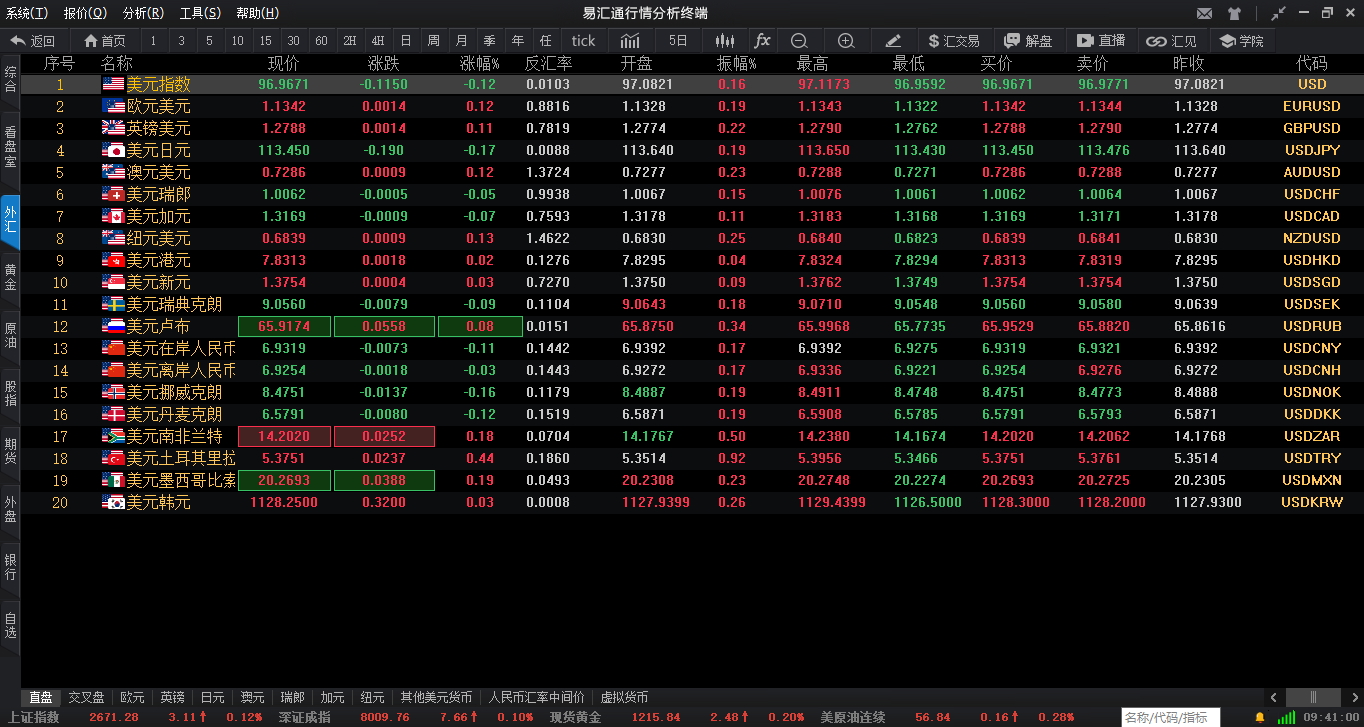Image resolution: width=1364 pixels, height=727 pixels.
Task: Open 自选 sidebar tab
Action: coord(10,625)
